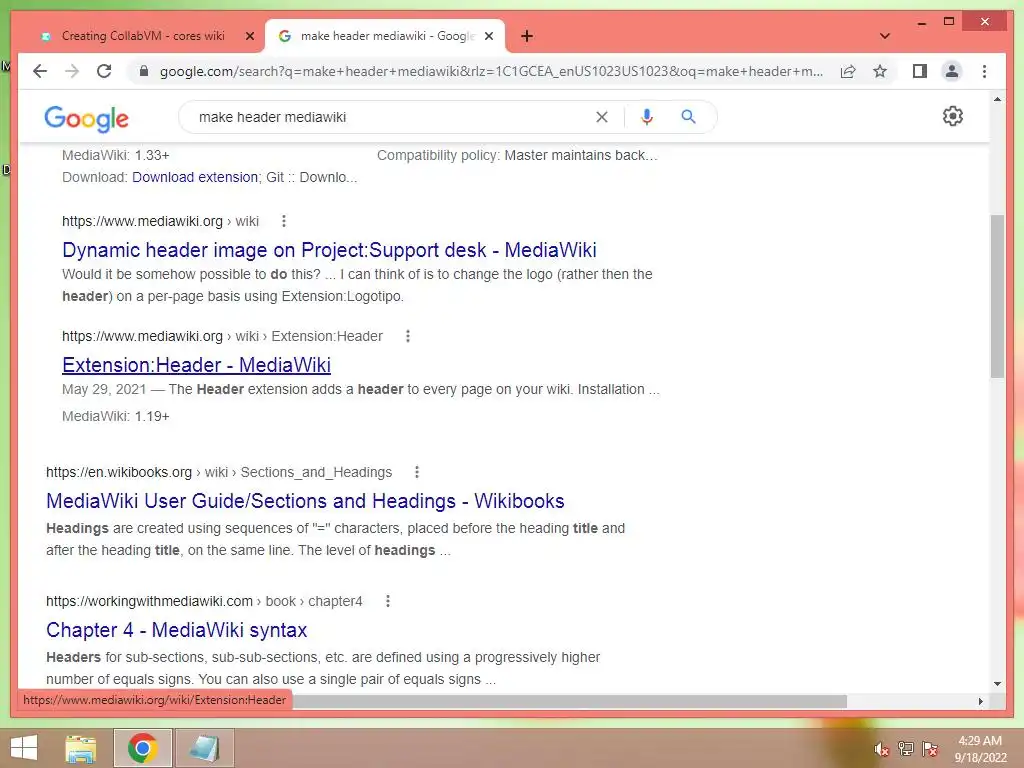Click the horizontal scrollbar thumb
The width and height of the screenshot is (1024, 768).
tap(569, 701)
